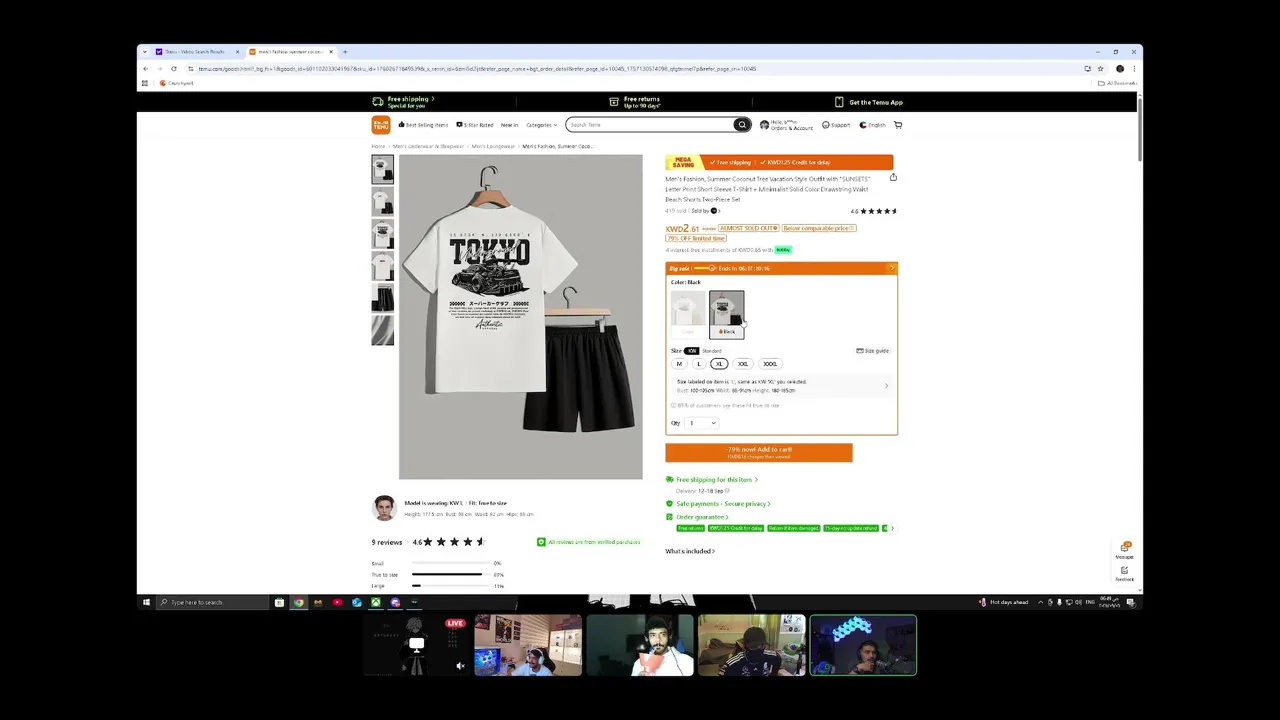Click the seller link after Sold by
Image resolution: width=1280 pixels, height=720 pixels.
[x=714, y=211]
